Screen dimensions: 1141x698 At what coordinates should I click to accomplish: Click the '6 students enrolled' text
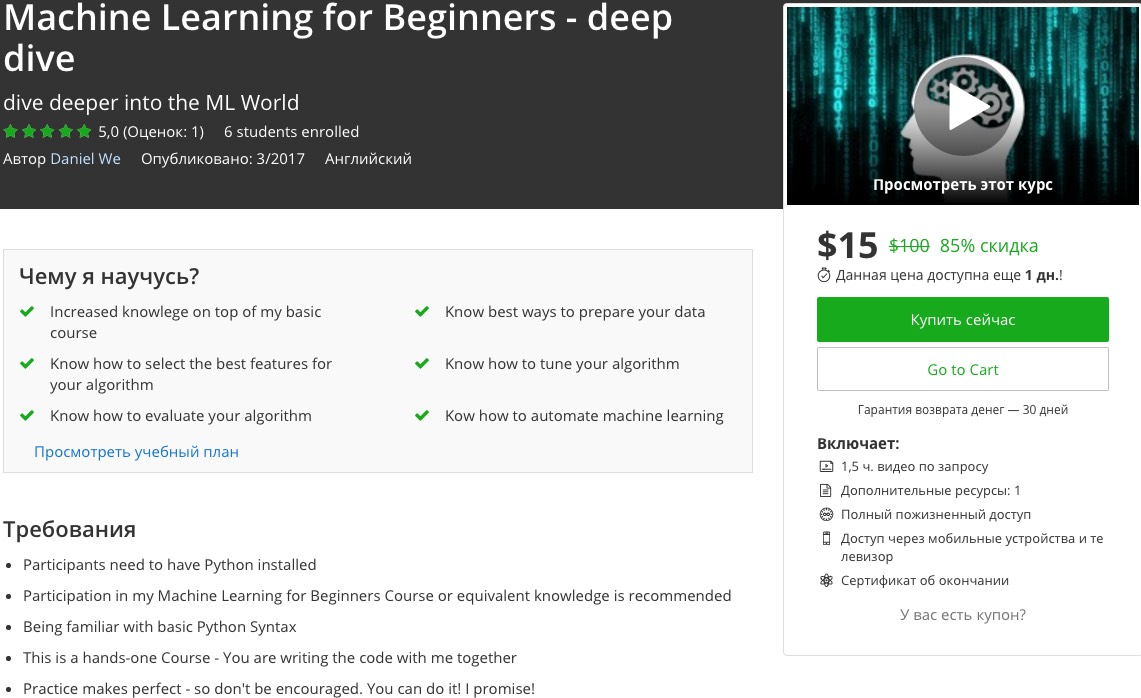point(291,132)
